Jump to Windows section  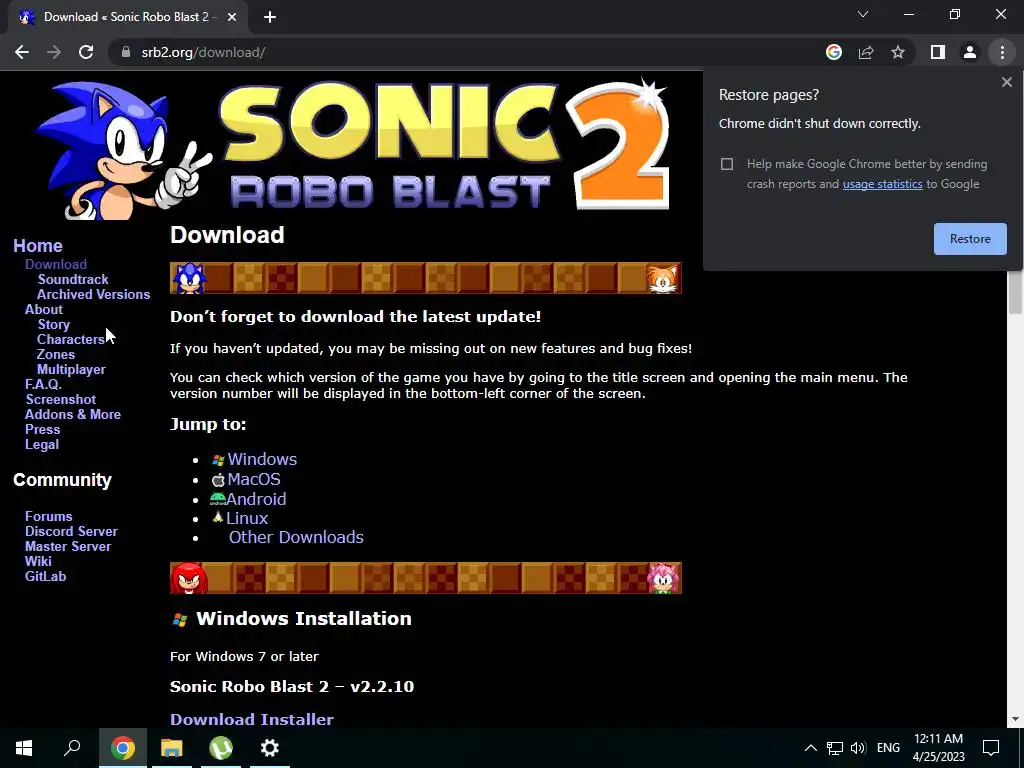[x=262, y=460]
